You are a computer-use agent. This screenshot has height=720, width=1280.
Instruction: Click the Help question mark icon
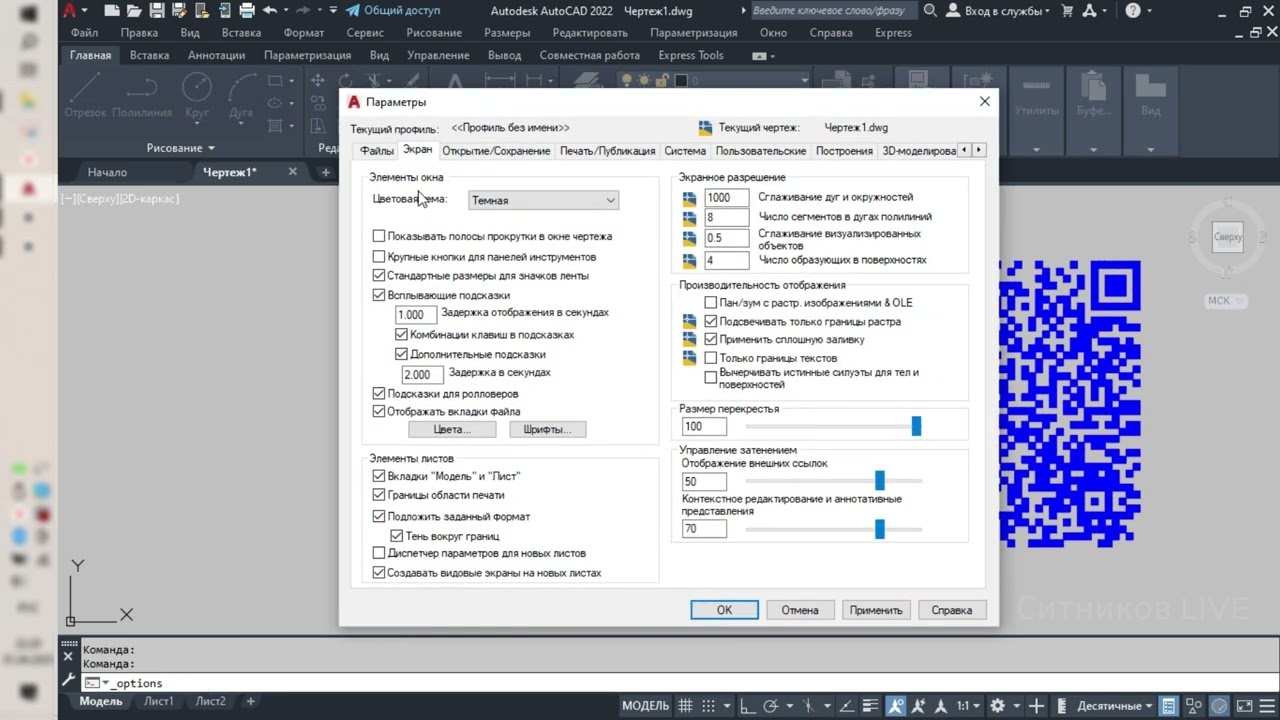[x=1132, y=11]
